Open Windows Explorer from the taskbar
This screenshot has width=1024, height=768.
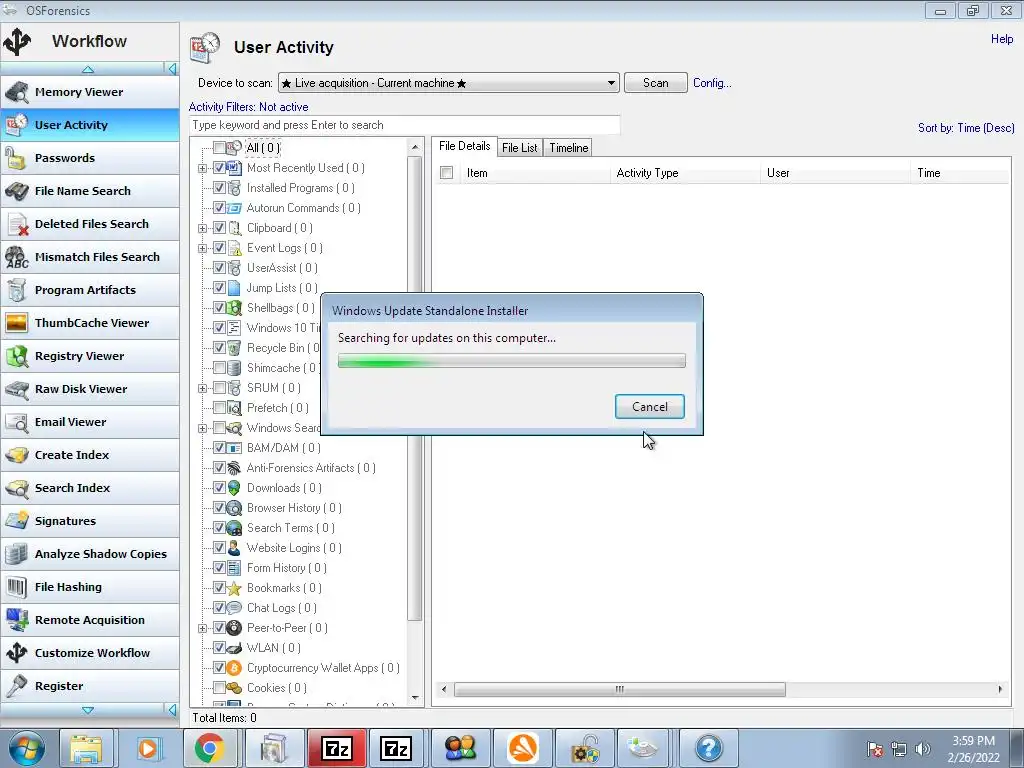coord(86,748)
